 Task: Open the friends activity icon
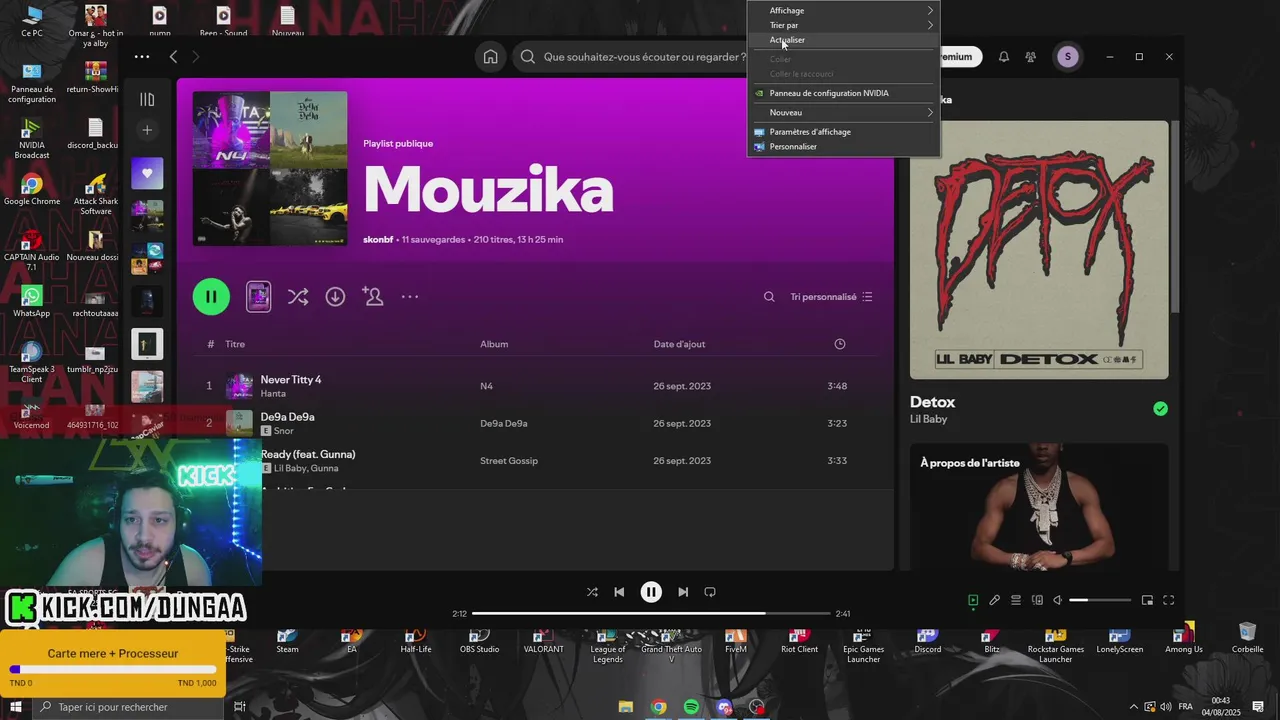point(1030,57)
